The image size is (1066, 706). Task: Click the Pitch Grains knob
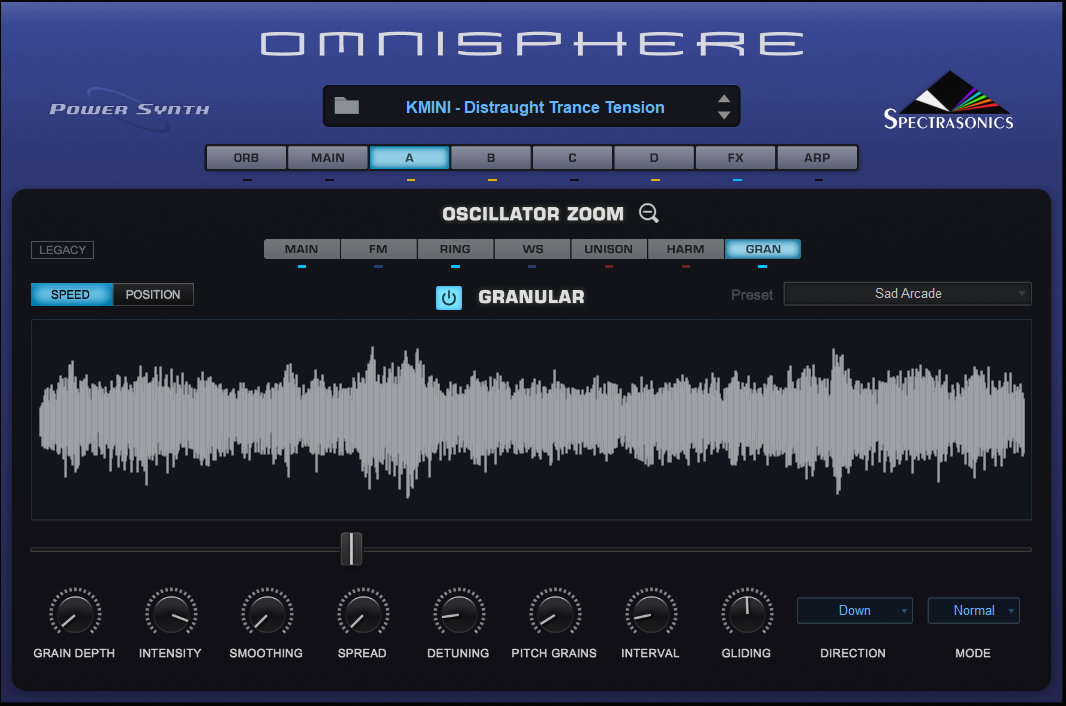(x=555, y=613)
